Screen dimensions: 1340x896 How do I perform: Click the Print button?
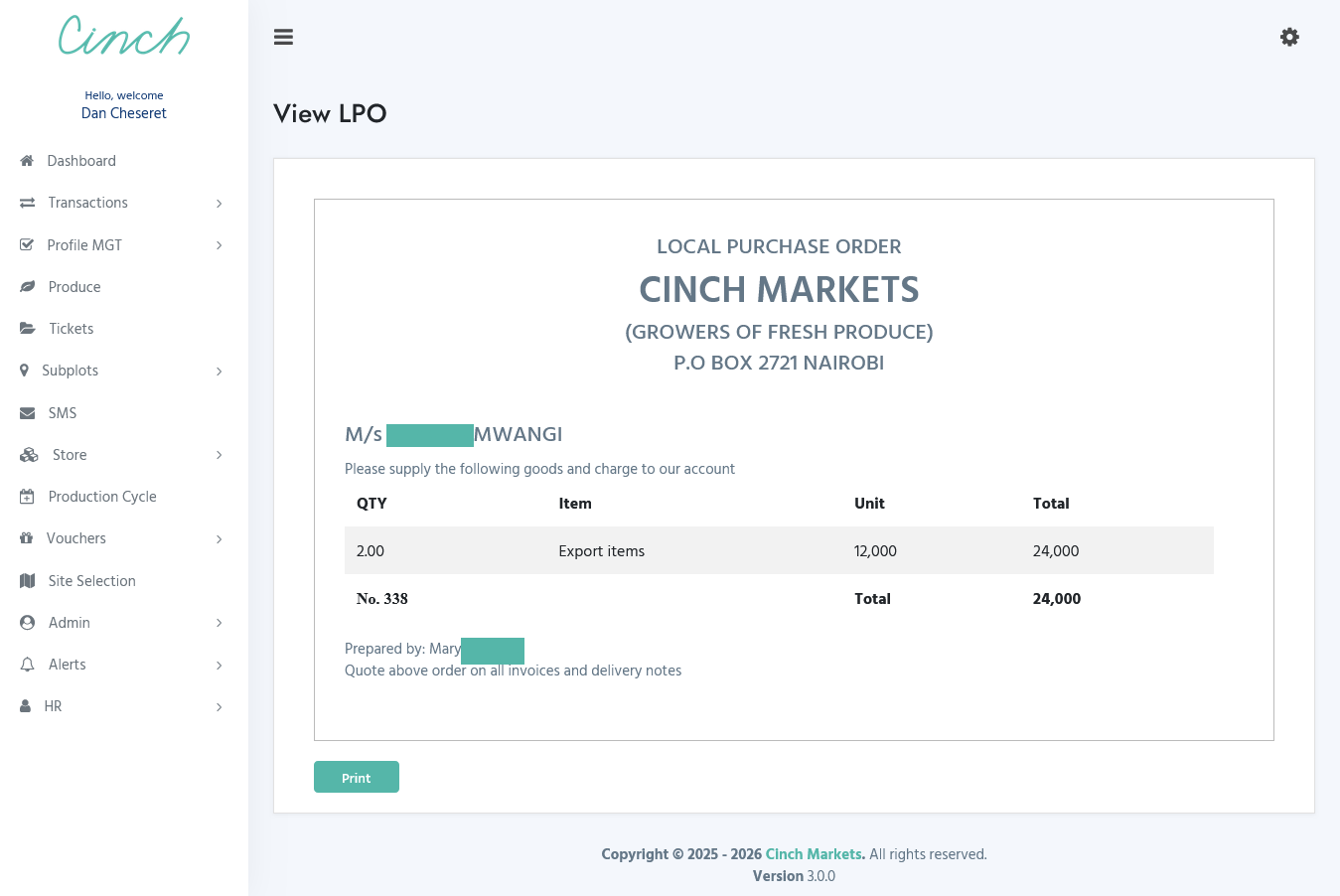(x=356, y=777)
